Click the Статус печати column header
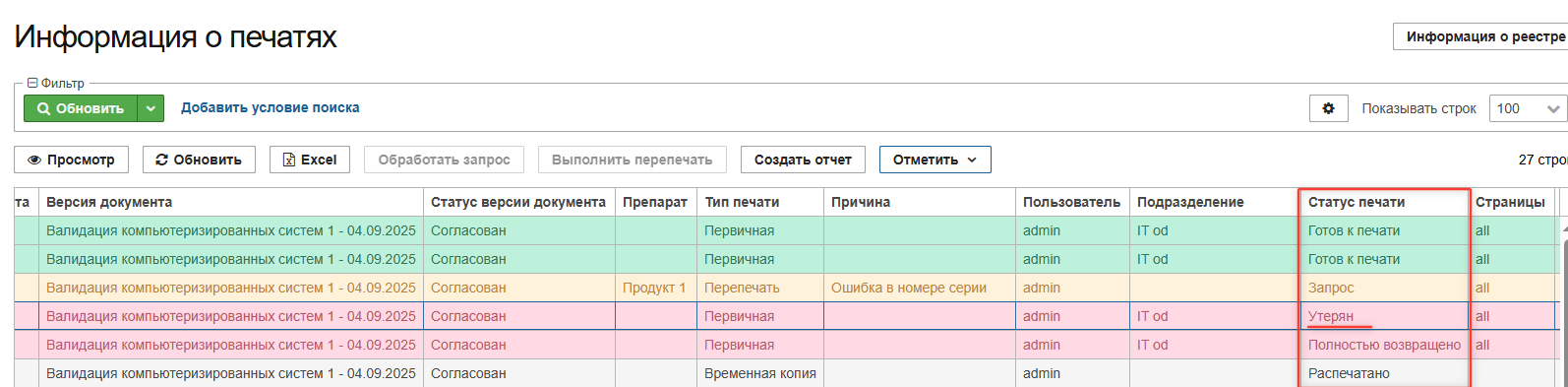The height and width of the screenshot is (387, 1568). coord(1384,202)
